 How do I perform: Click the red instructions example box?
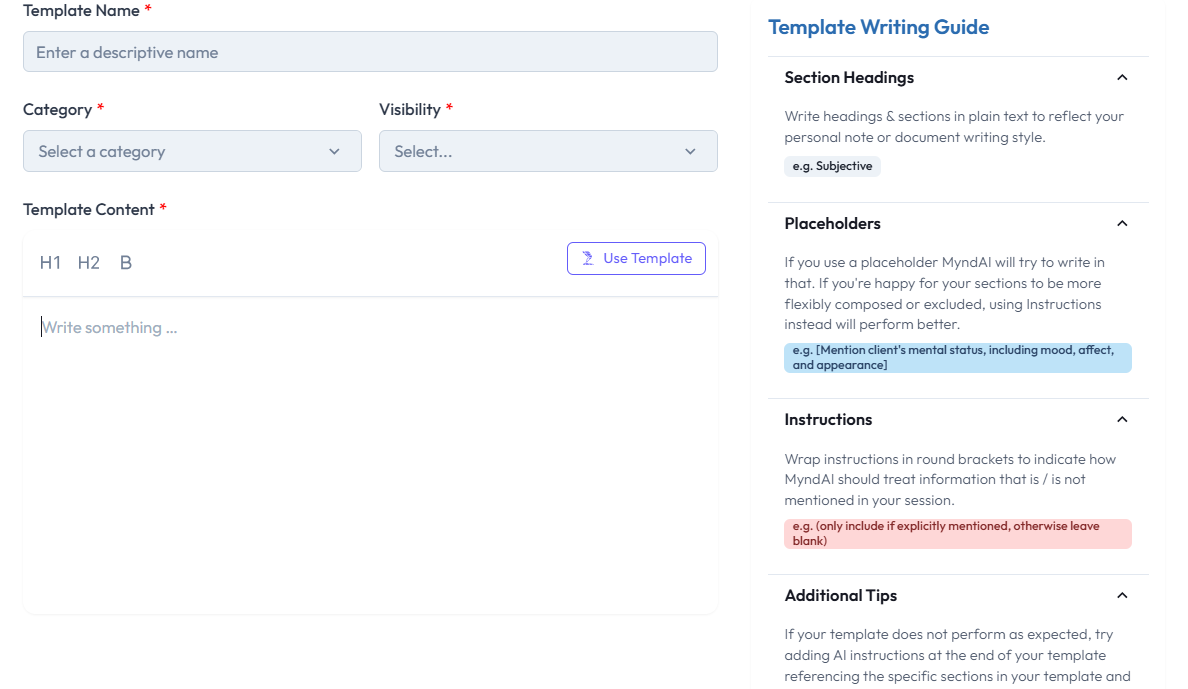click(957, 534)
